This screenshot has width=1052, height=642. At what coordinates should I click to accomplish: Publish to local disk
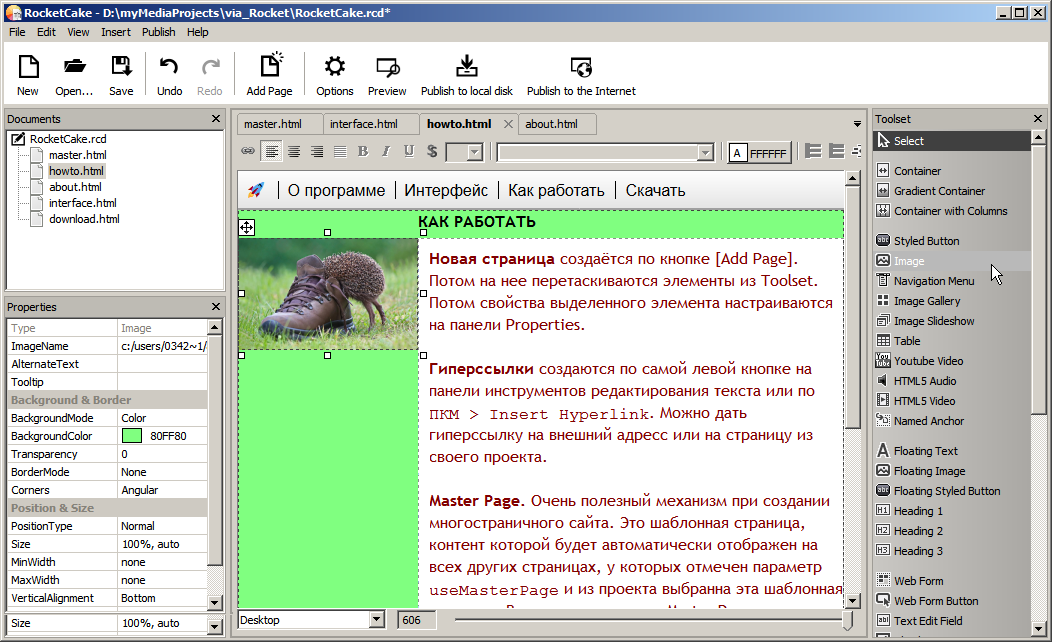click(466, 74)
